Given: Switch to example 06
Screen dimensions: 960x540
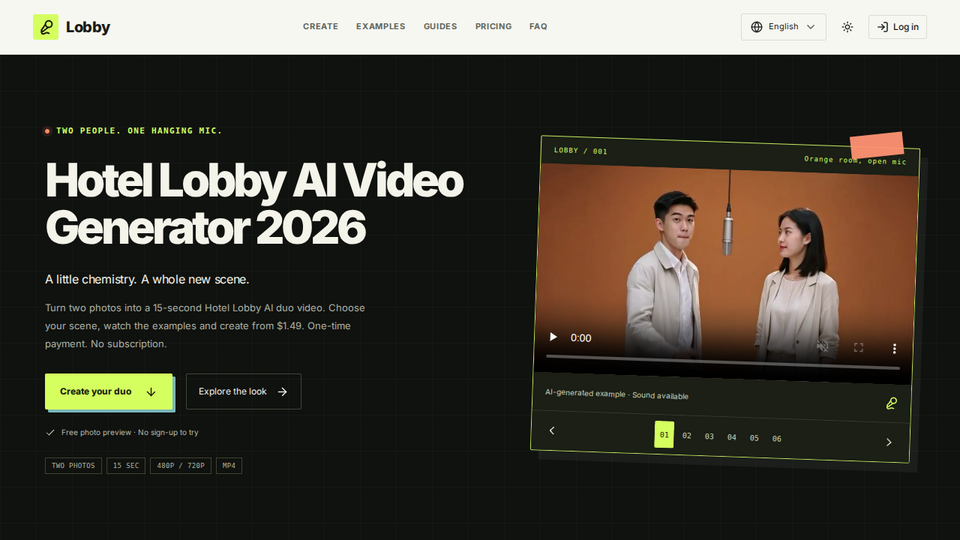Looking at the screenshot, I should coord(776,438).
